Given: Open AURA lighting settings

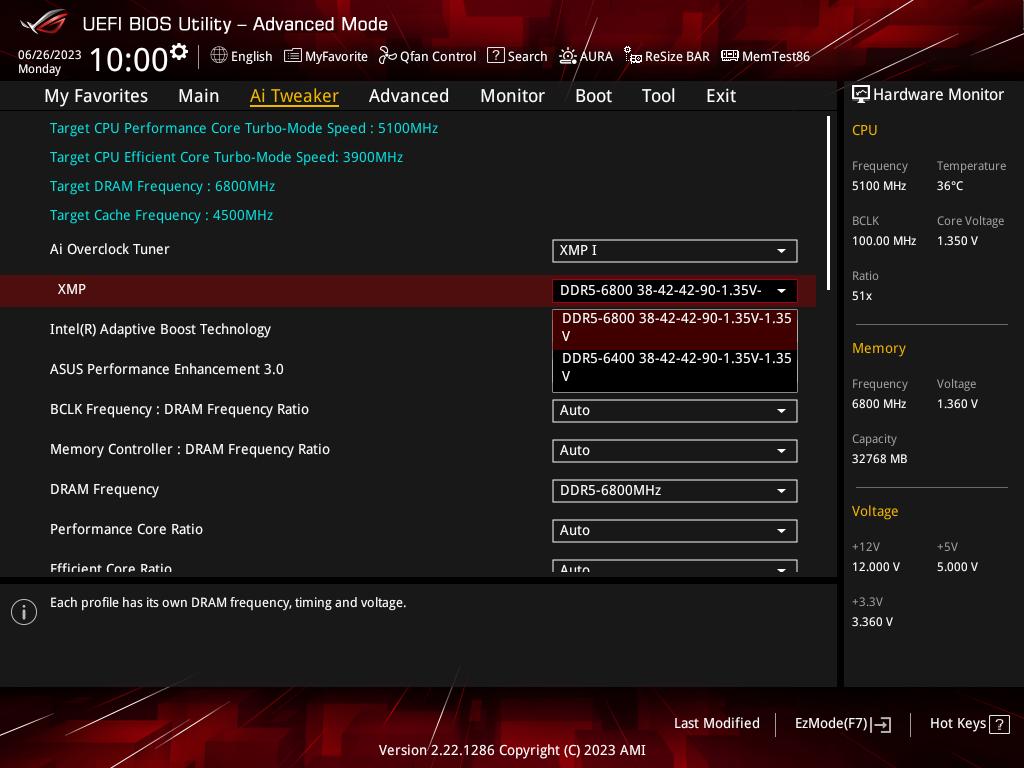Looking at the screenshot, I should click(x=586, y=56).
